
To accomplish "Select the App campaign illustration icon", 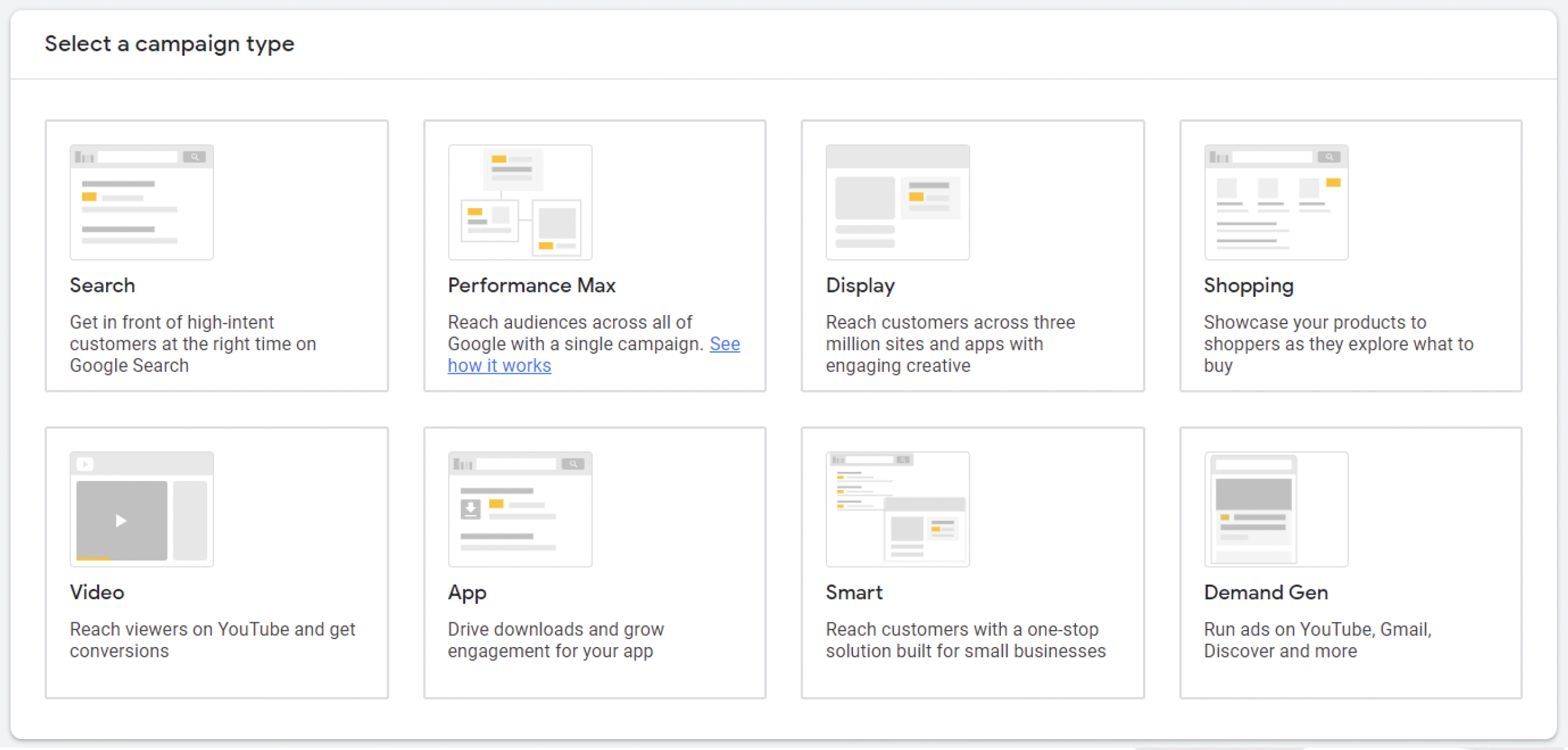I will 520,509.
